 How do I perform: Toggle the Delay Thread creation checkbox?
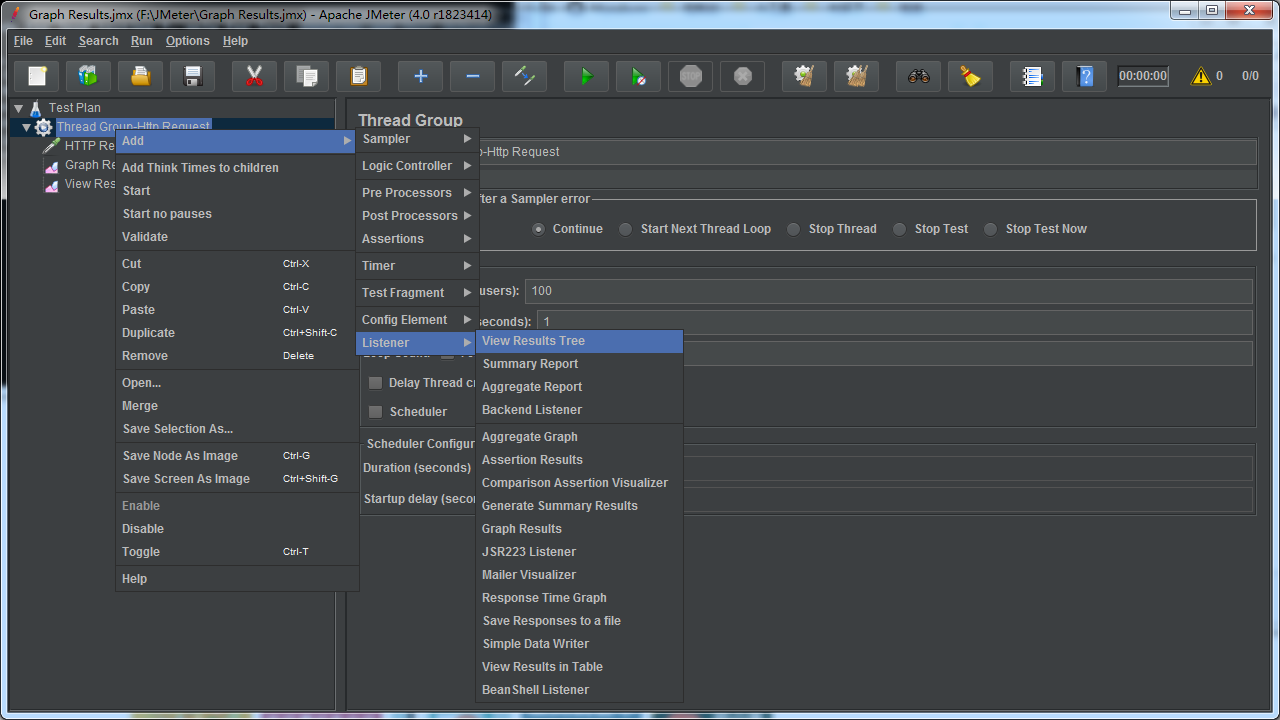tap(376, 383)
